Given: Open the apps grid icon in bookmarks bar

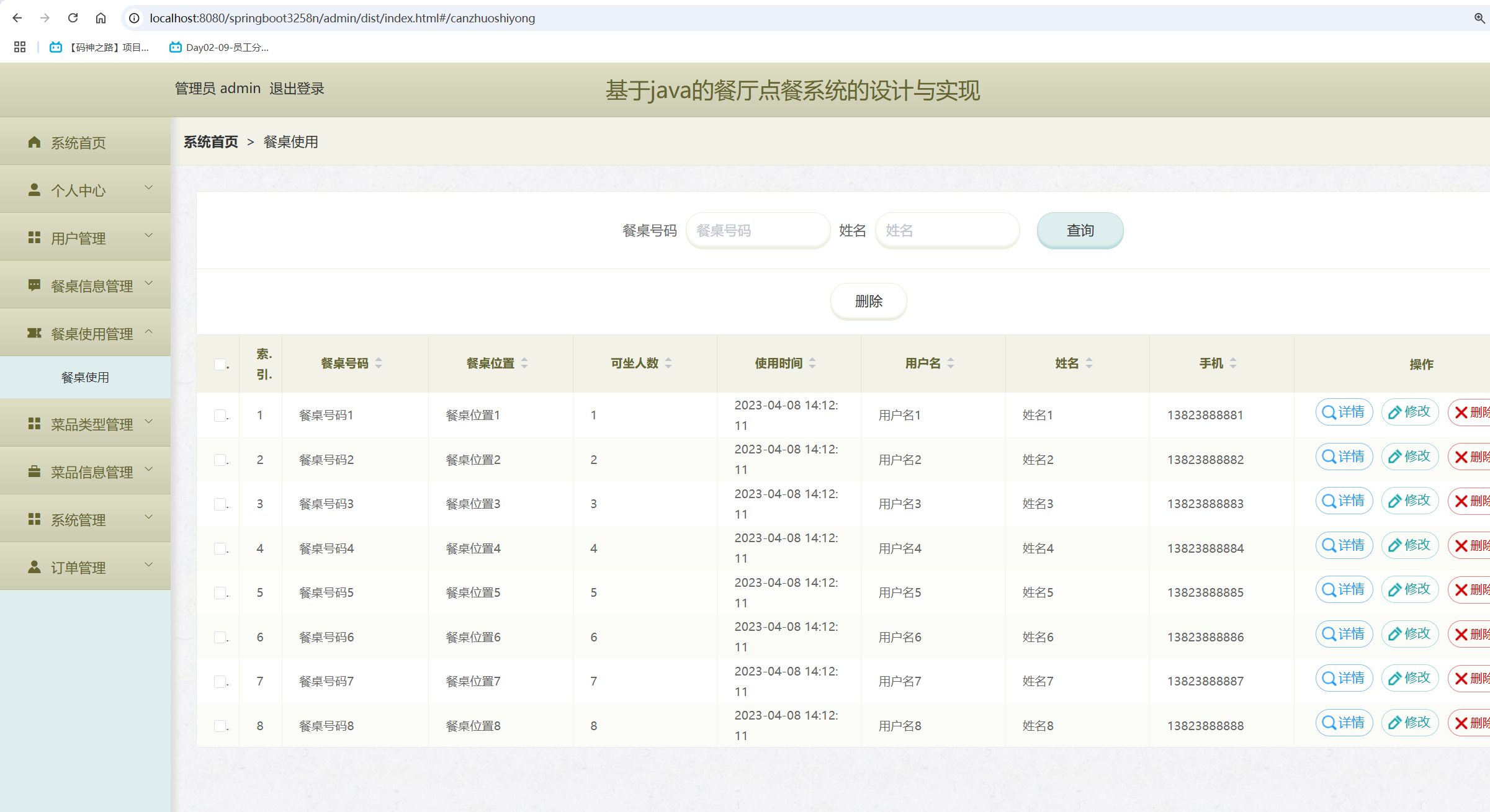Looking at the screenshot, I should coord(20,47).
